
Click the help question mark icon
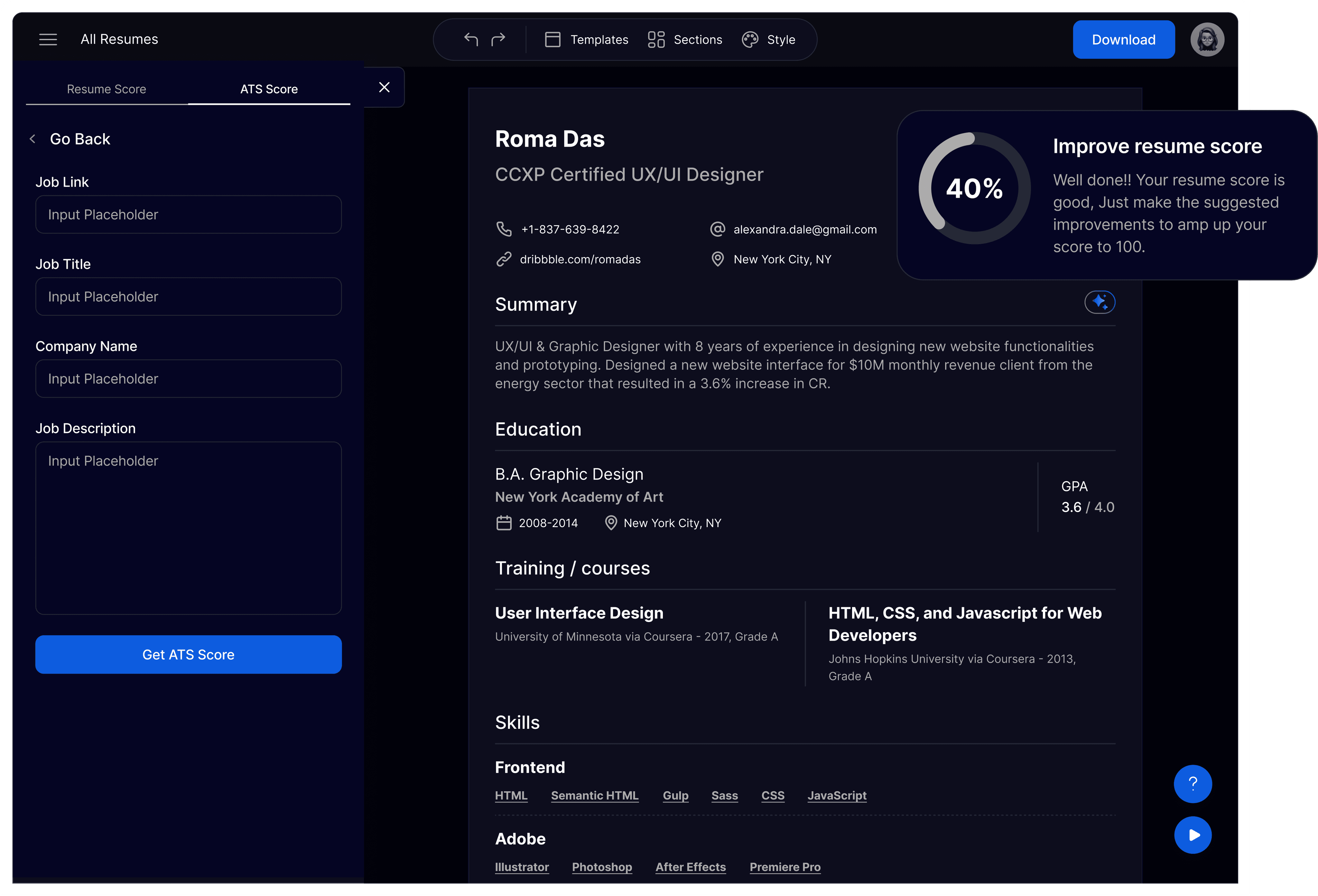pyautogui.click(x=1193, y=784)
